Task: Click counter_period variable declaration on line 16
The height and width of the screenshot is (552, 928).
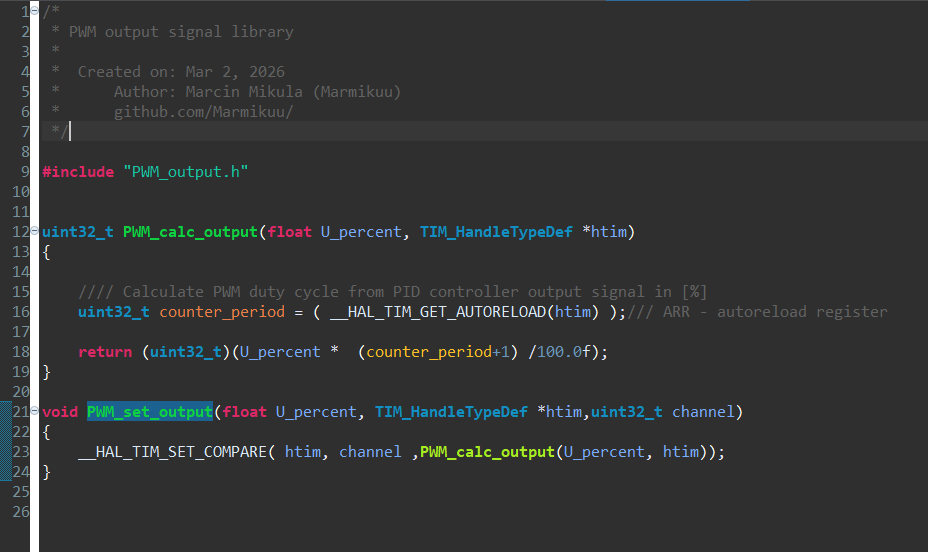Action: [222, 312]
